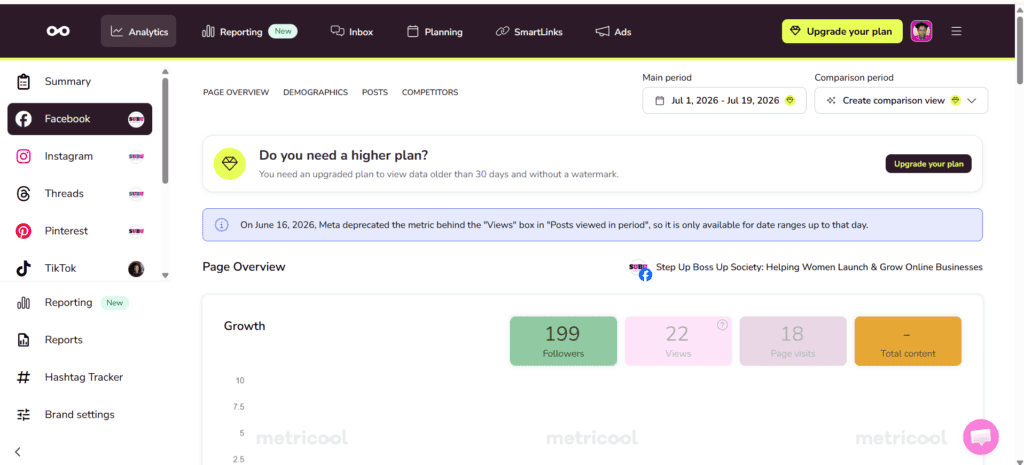Select the pink Views box
The height and width of the screenshot is (465, 1024).
click(x=678, y=341)
